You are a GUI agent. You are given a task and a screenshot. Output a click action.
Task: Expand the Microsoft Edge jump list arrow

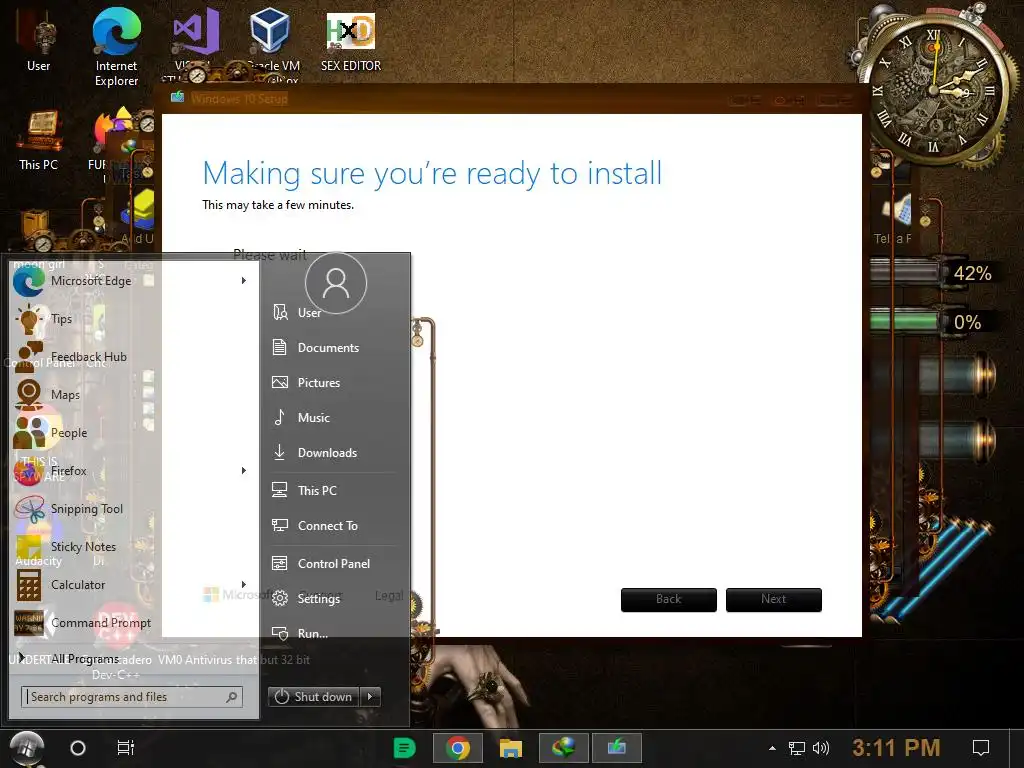[244, 281]
